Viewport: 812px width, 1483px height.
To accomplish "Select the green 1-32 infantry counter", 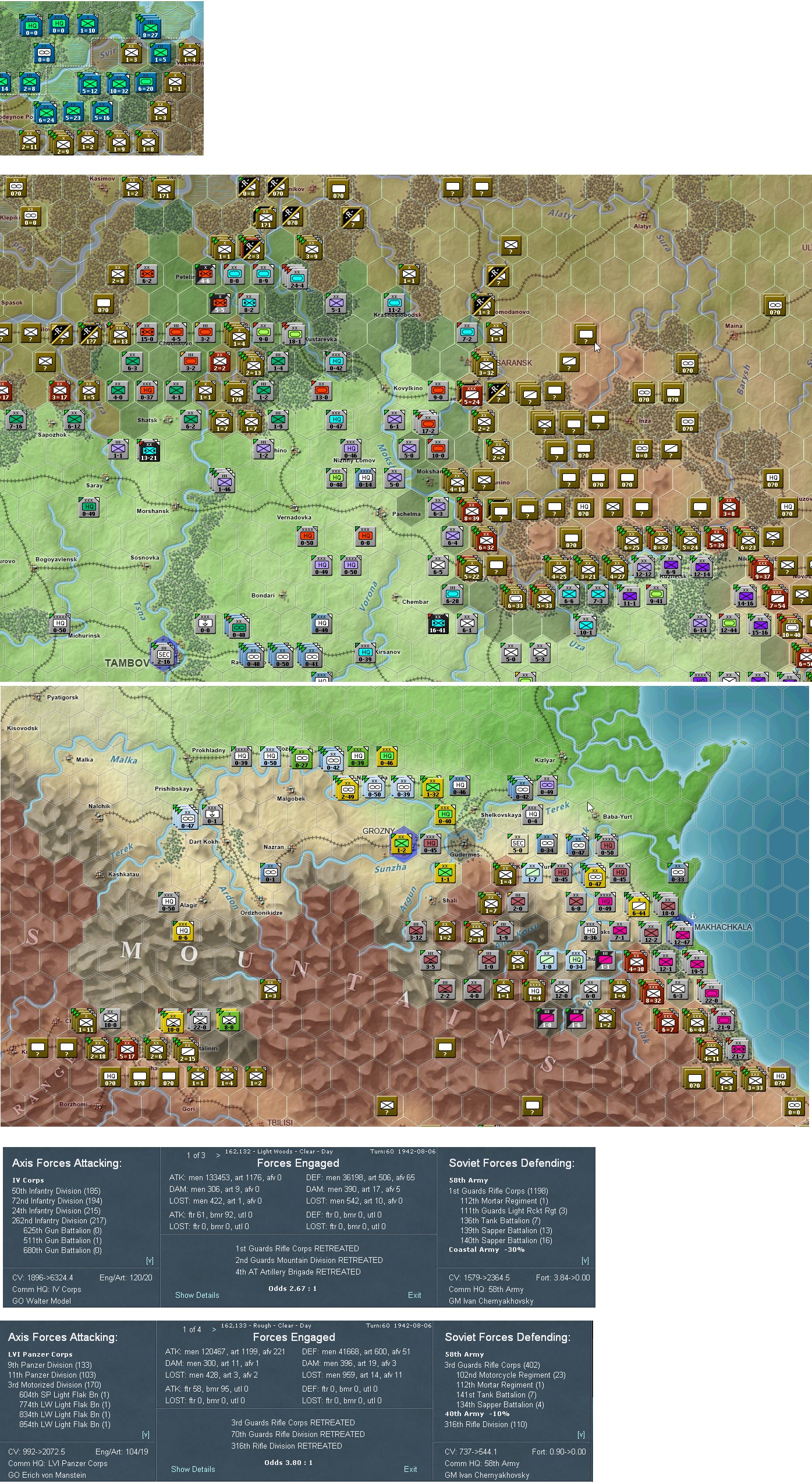I will pos(432,787).
